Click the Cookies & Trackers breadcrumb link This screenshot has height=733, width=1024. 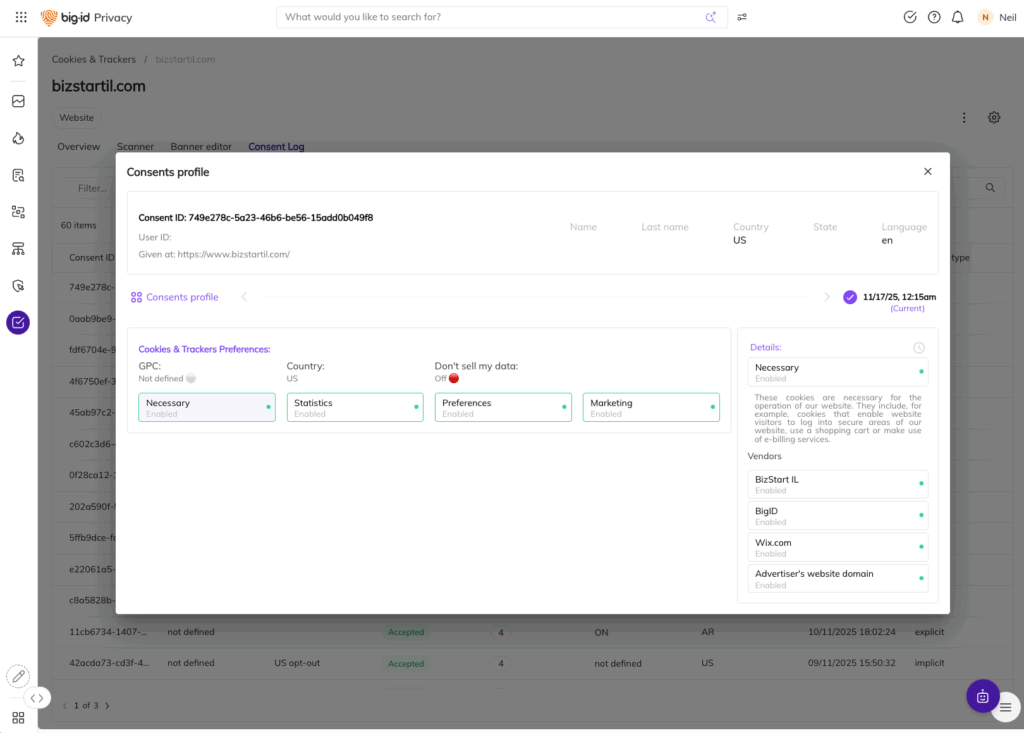pyautogui.click(x=93, y=60)
